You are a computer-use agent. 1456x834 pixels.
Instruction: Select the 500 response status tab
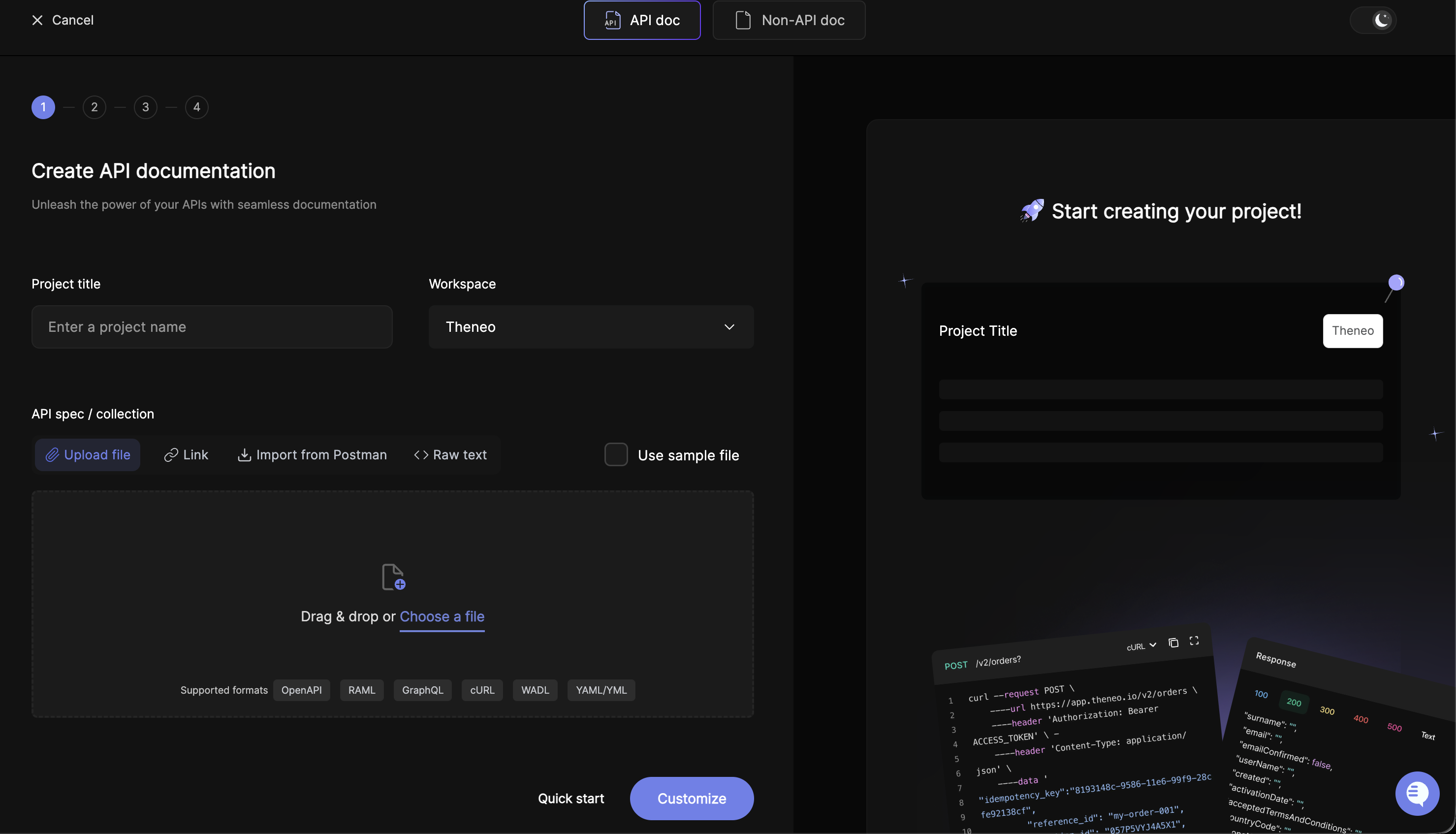(1395, 728)
